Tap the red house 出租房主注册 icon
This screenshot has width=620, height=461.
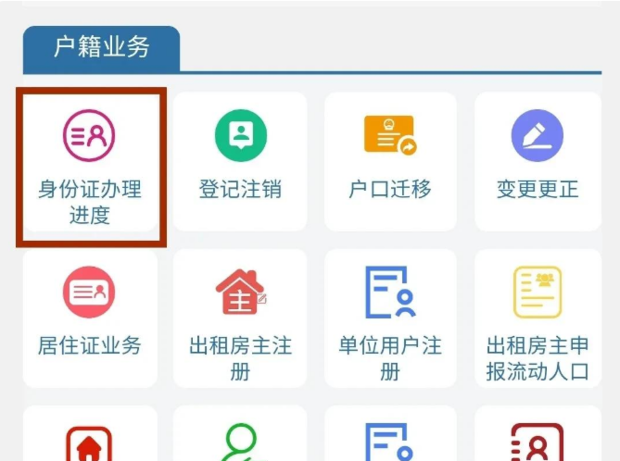point(241,292)
